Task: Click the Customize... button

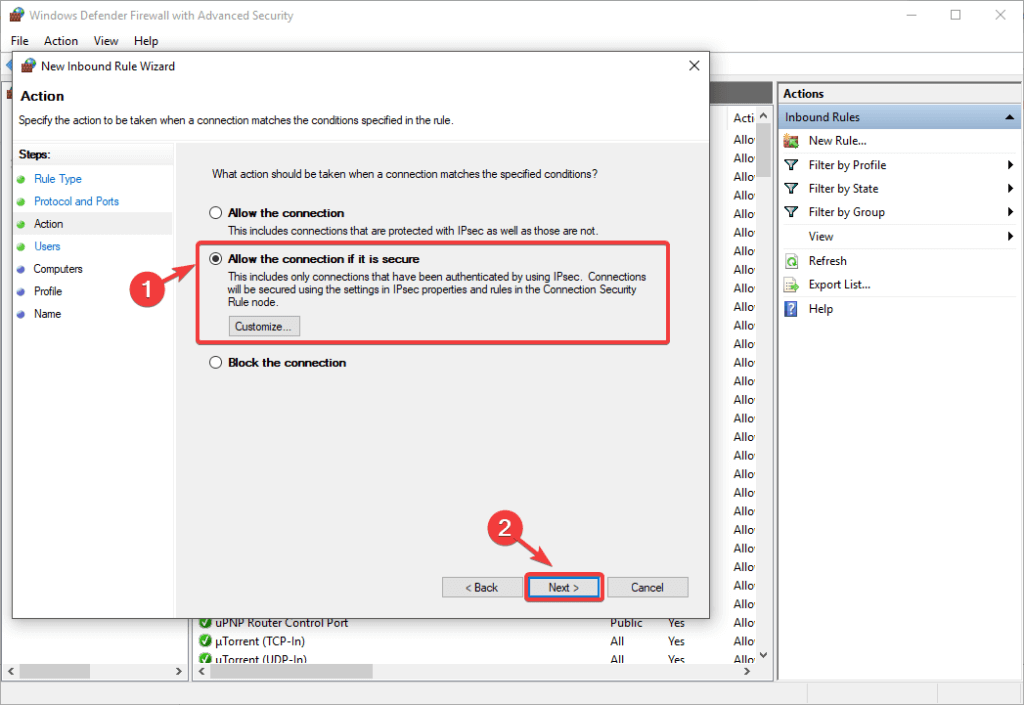Action: pyautogui.click(x=264, y=326)
